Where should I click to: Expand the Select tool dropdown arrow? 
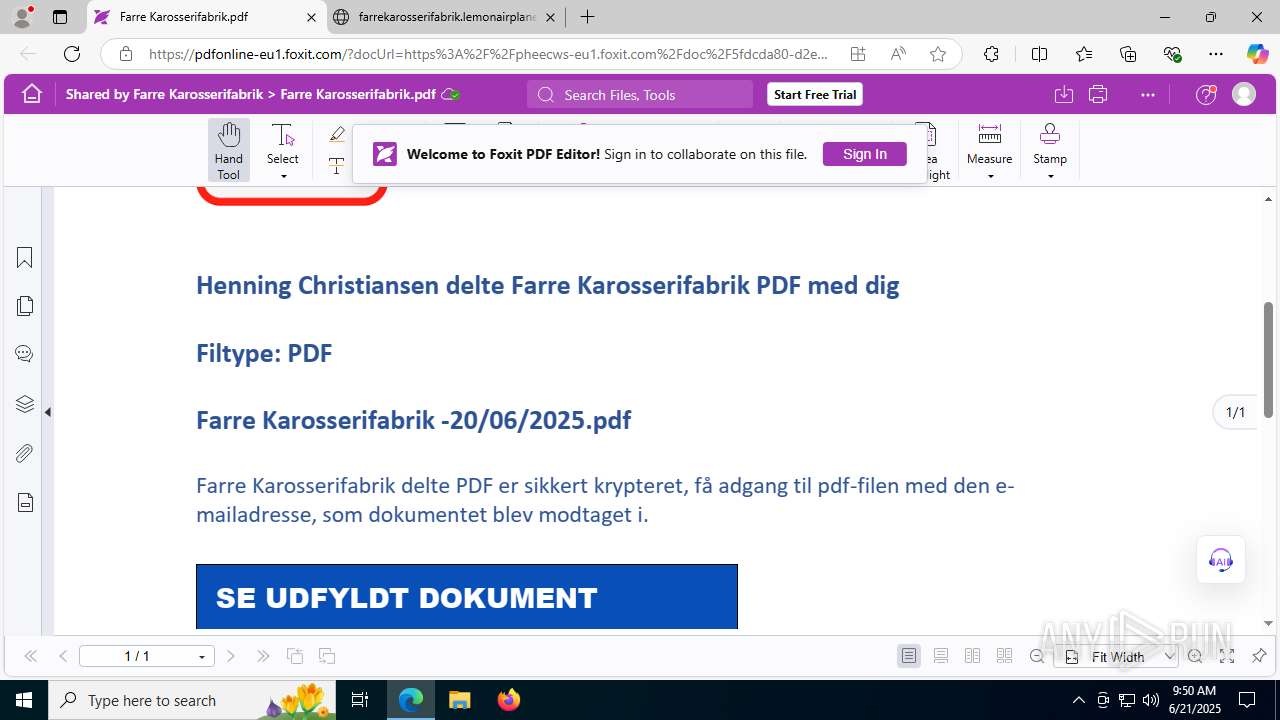(283, 177)
